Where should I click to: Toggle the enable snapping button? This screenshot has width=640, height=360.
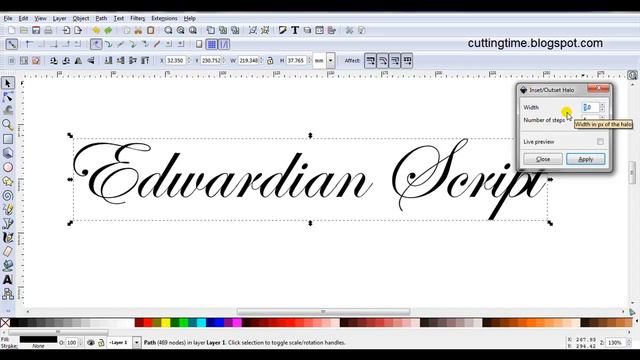point(12,44)
